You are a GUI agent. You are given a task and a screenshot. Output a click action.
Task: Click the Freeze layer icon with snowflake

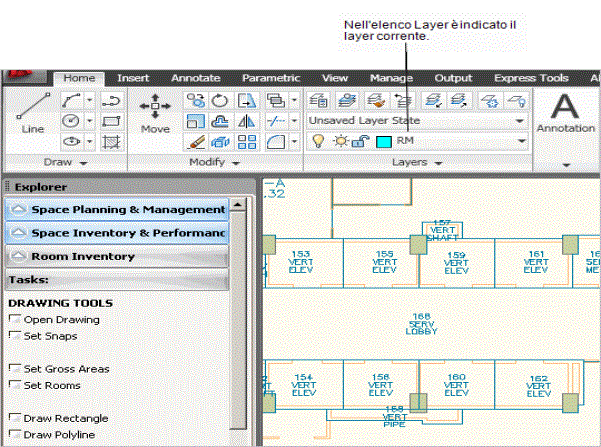(x=489, y=100)
